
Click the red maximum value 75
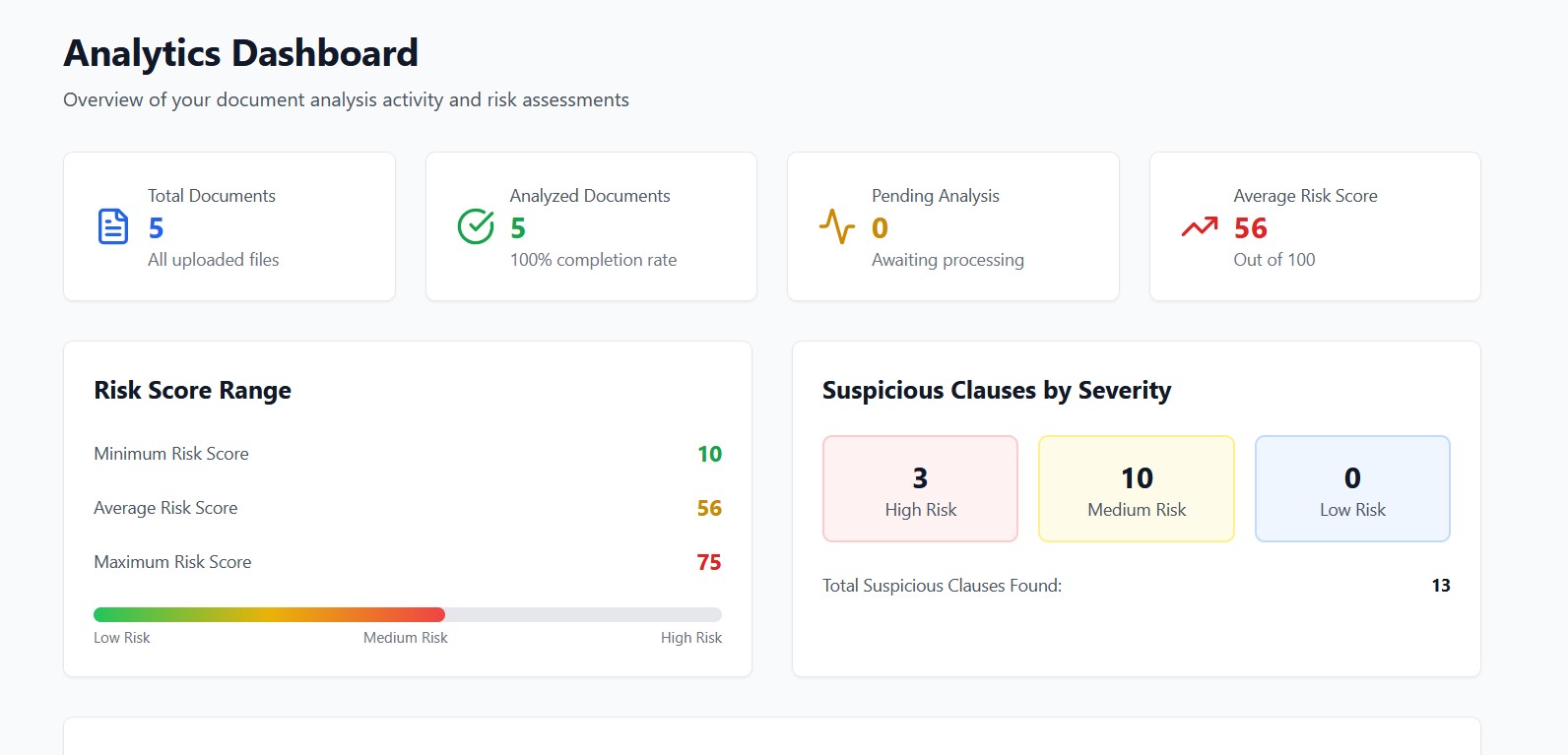click(709, 562)
